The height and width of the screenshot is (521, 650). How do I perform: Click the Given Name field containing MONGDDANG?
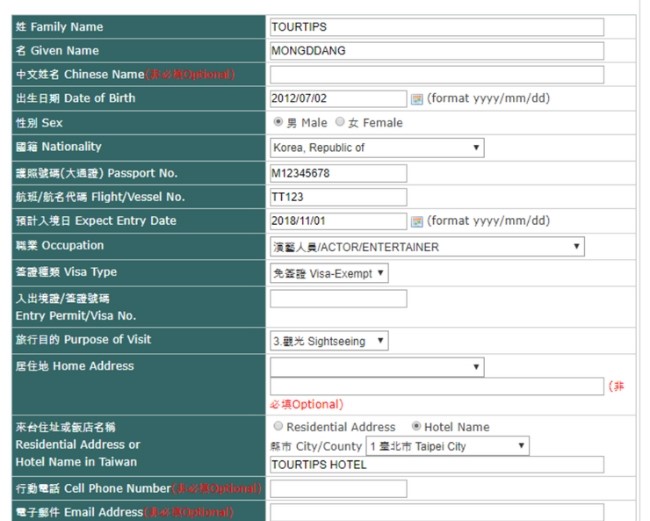pyautogui.click(x=437, y=51)
